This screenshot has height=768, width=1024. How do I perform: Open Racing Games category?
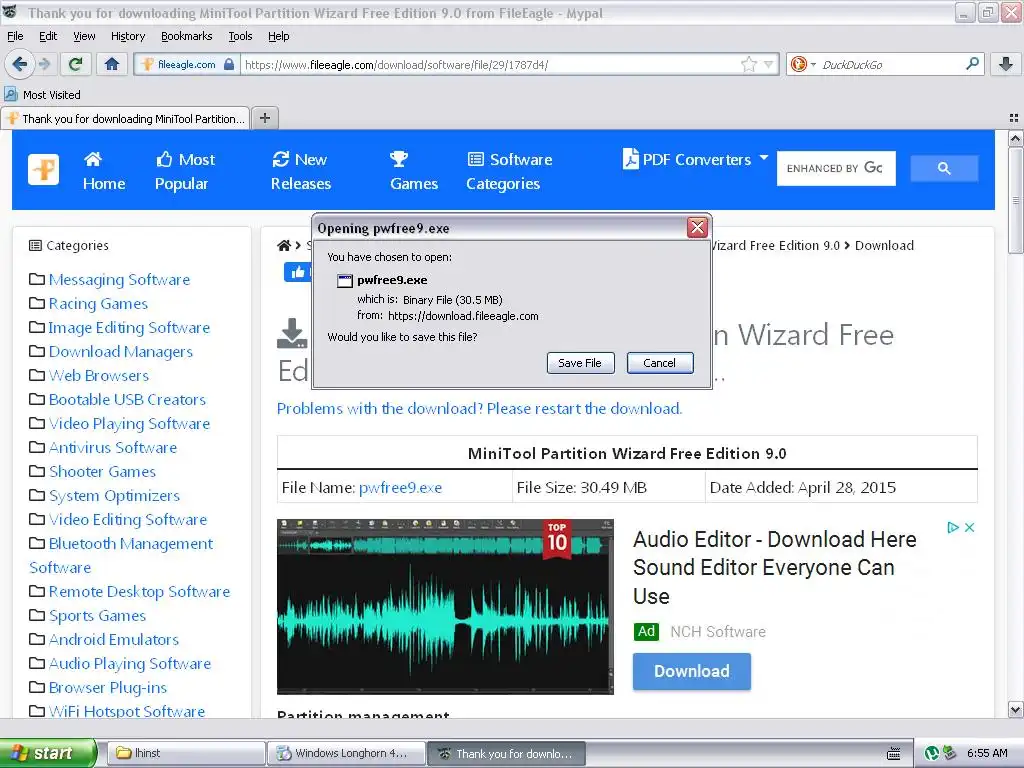tap(98, 304)
